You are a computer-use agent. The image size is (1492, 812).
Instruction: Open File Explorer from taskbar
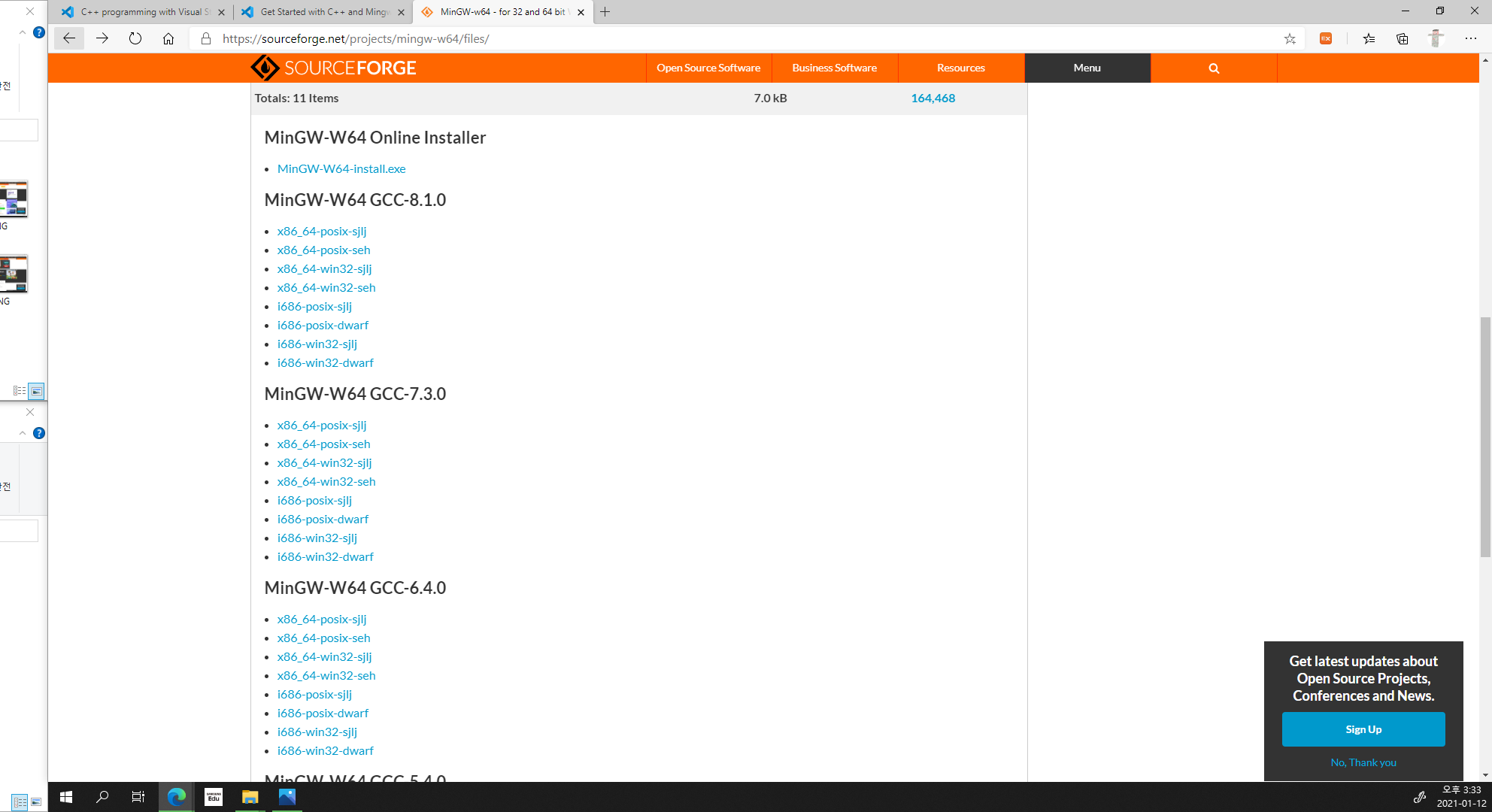pyautogui.click(x=250, y=797)
